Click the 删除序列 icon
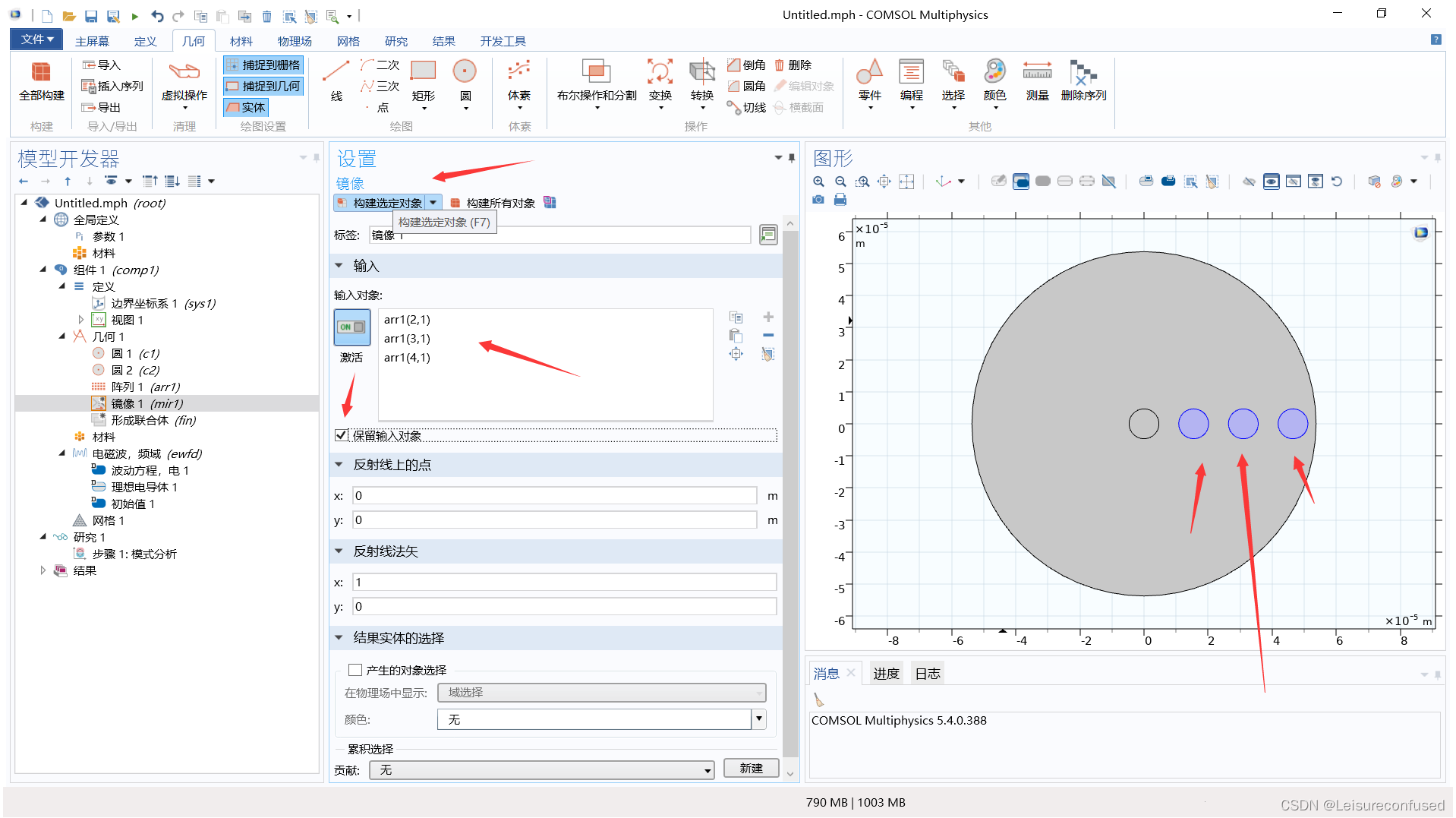The height and width of the screenshot is (818, 1456). pyautogui.click(x=1083, y=81)
